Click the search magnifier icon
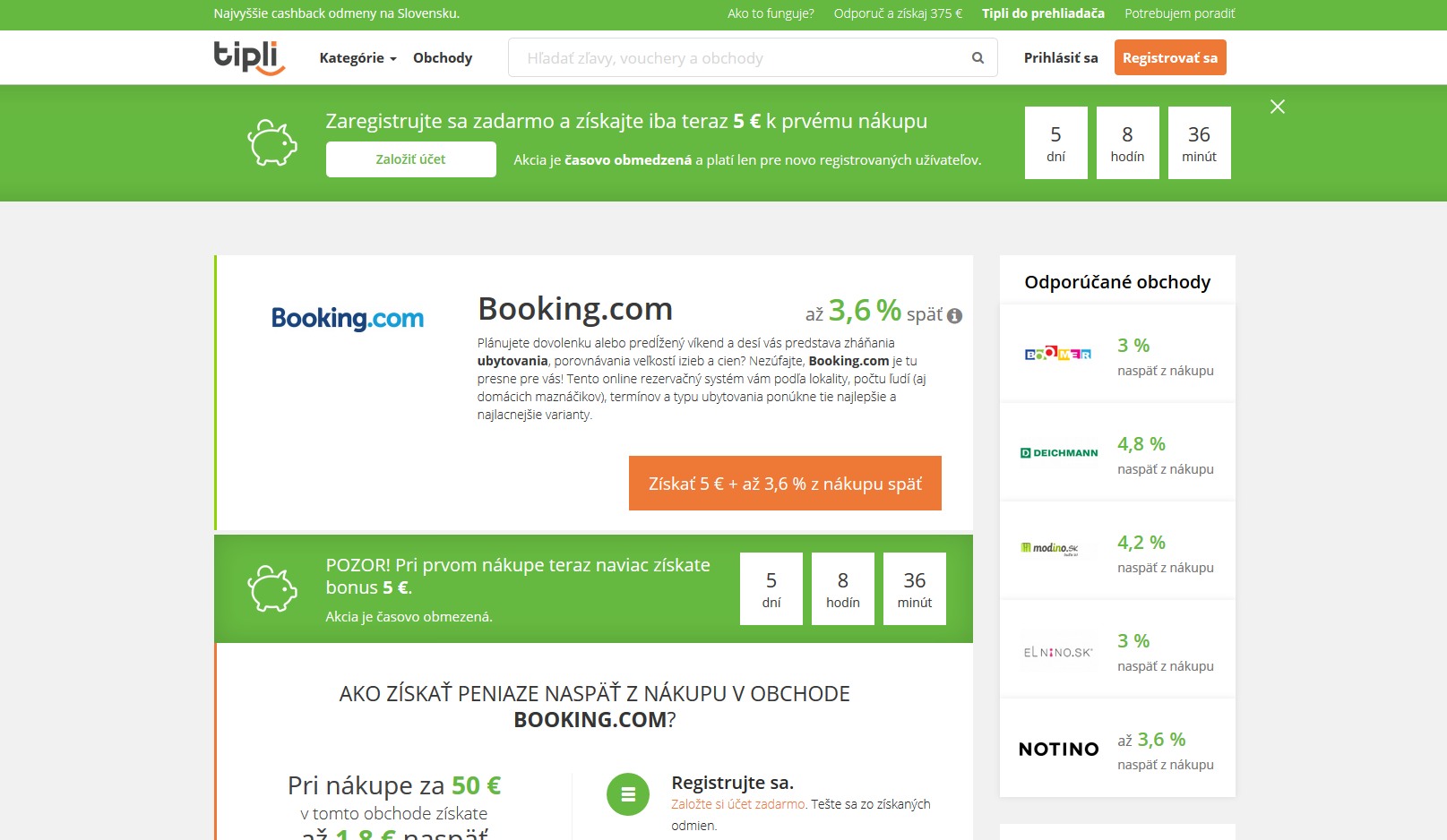The image size is (1447, 840). pos(978,58)
